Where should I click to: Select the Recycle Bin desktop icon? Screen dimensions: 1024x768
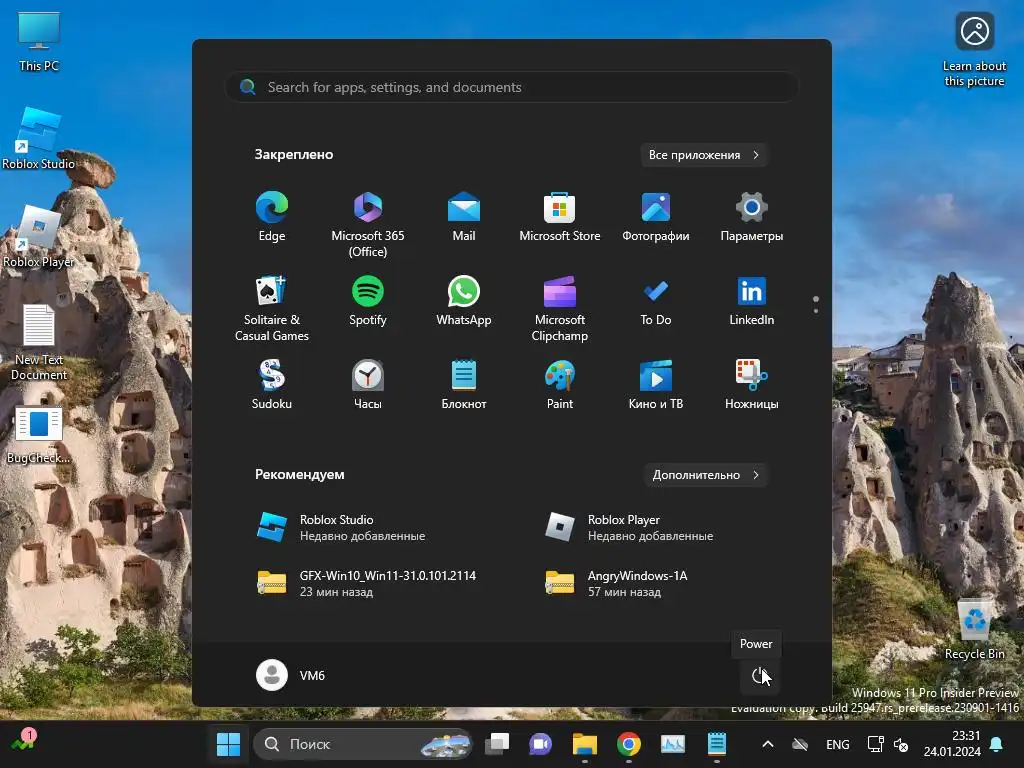tap(974, 629)
